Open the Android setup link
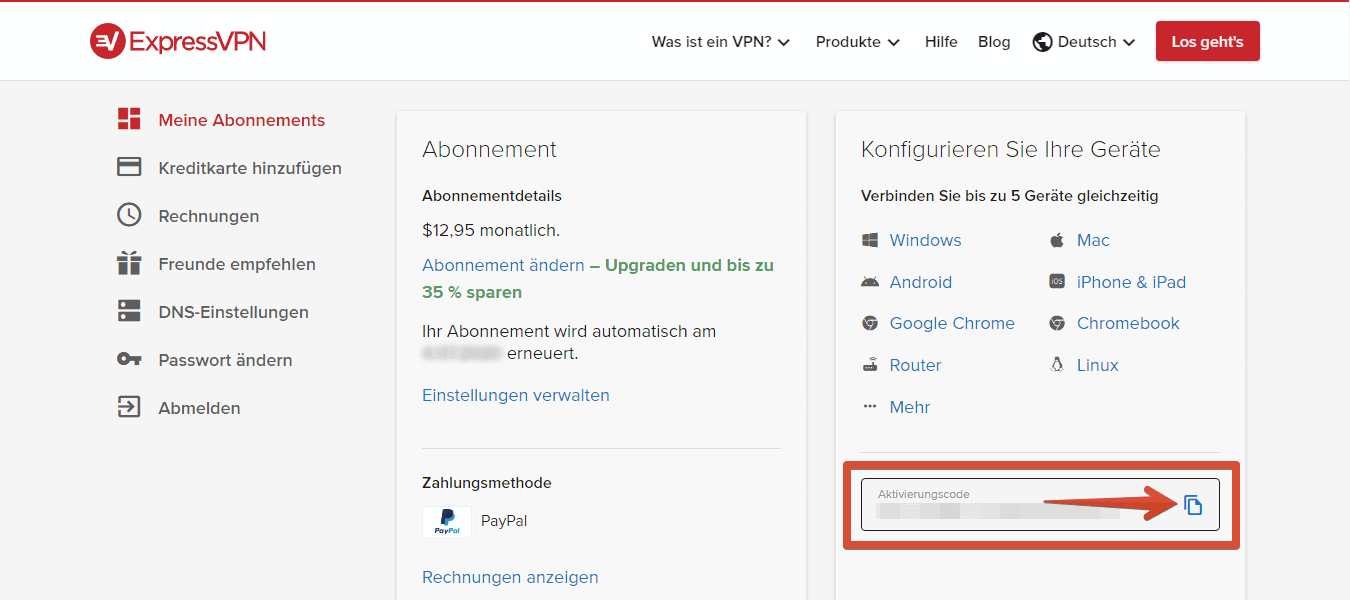Viewport: 1350px width, 600px height. click(x=921, y=282)
